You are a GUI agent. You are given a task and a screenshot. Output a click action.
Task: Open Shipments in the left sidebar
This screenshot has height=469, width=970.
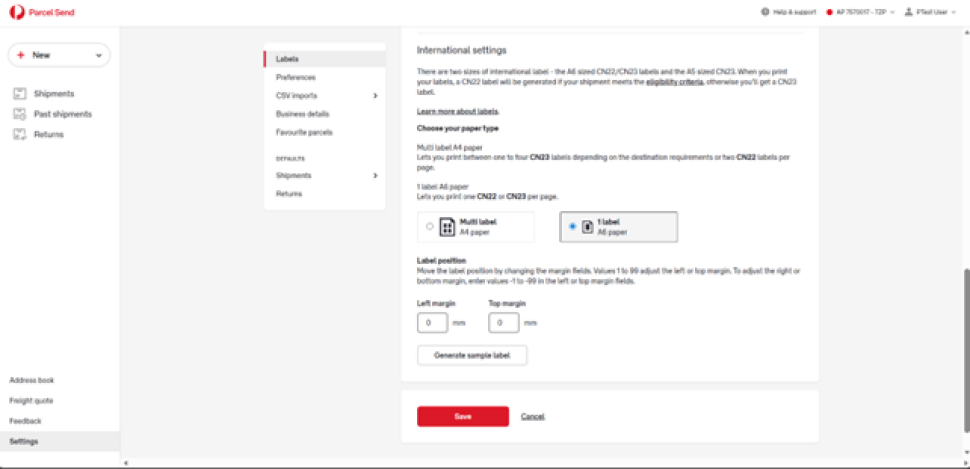54,94
